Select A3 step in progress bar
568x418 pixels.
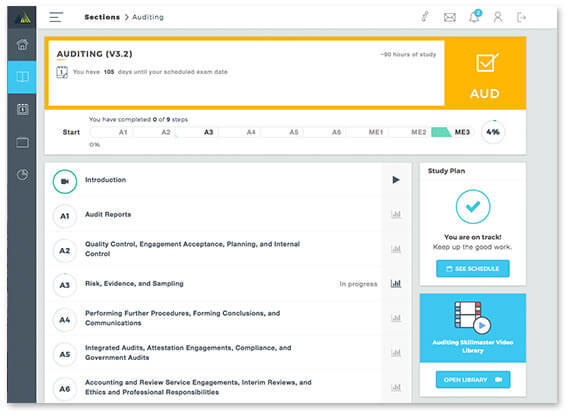coord(208,132)
